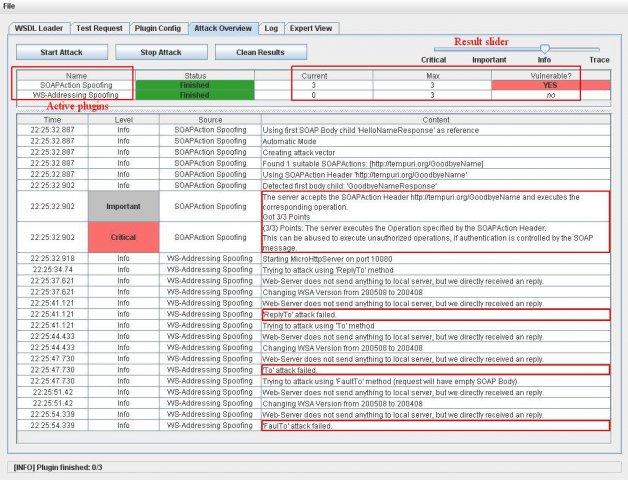
Task: Click the '[INFO] Plugin finished: 0/3' status bar text
Action: coord(58,467)
